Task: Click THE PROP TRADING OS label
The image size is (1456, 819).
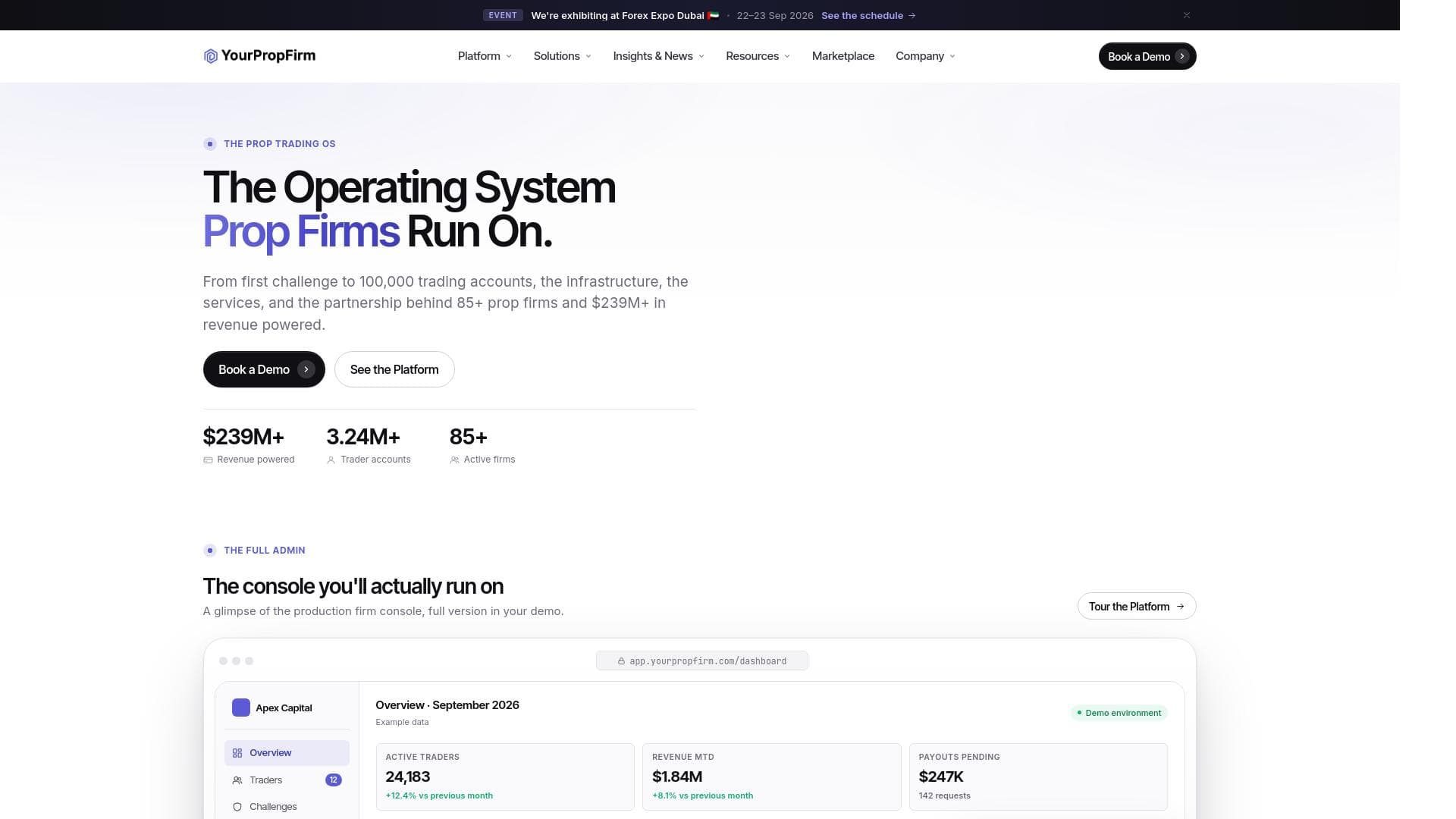Action: tap(279, 144)
